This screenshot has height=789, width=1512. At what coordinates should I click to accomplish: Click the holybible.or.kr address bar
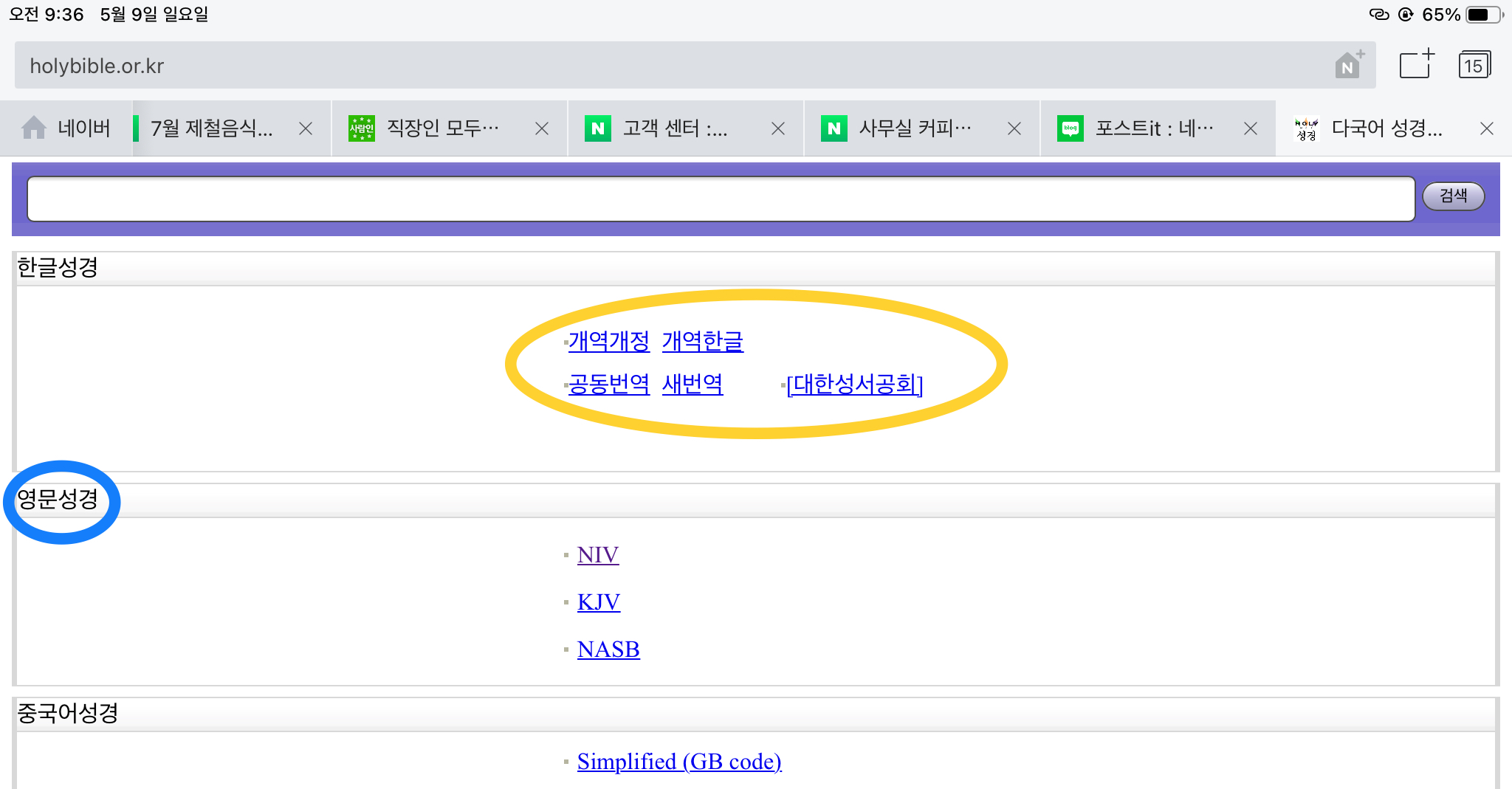pyautogui.click(x=695, y=66)
